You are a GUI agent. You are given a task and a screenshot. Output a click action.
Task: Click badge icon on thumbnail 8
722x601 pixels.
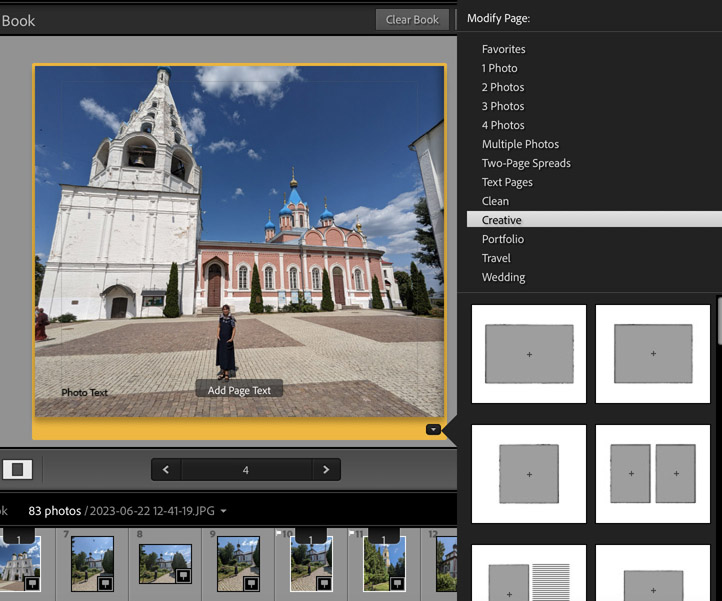(x=183, y=576)
